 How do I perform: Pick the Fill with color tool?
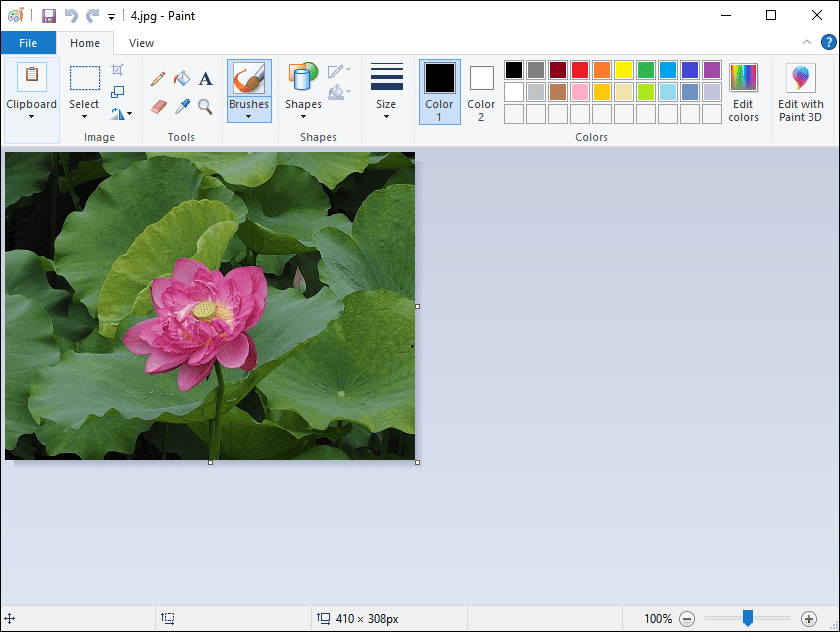tap(183, 78)
